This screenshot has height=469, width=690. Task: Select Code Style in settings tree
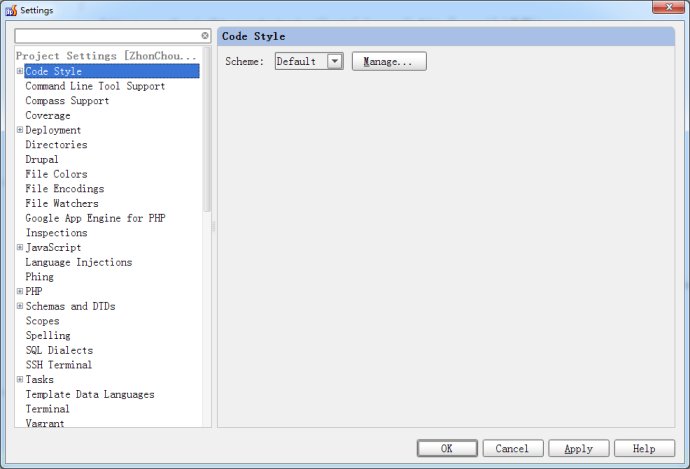click(112, 71)
